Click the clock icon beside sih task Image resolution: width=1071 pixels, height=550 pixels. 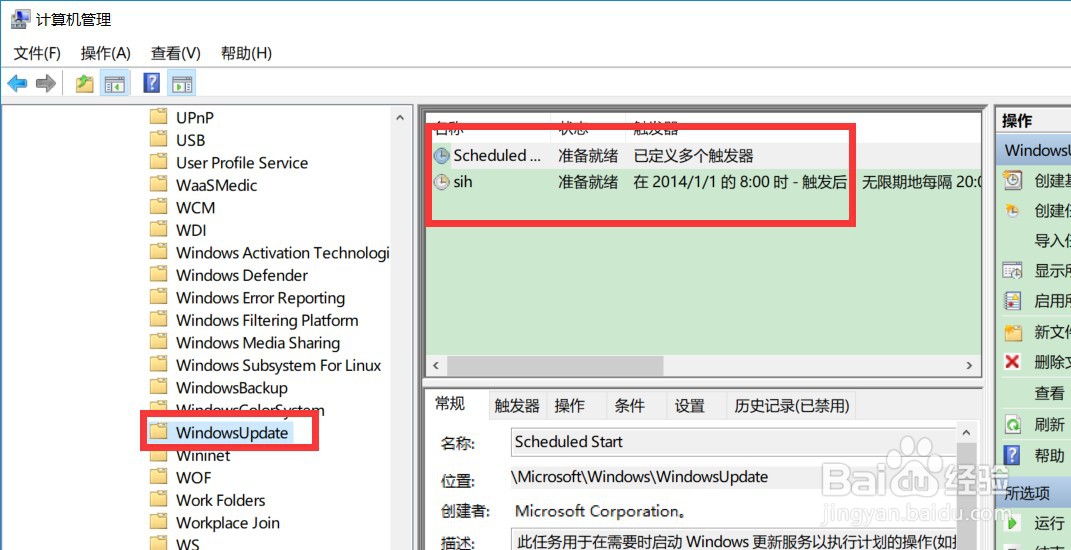(x=442, y=182)
